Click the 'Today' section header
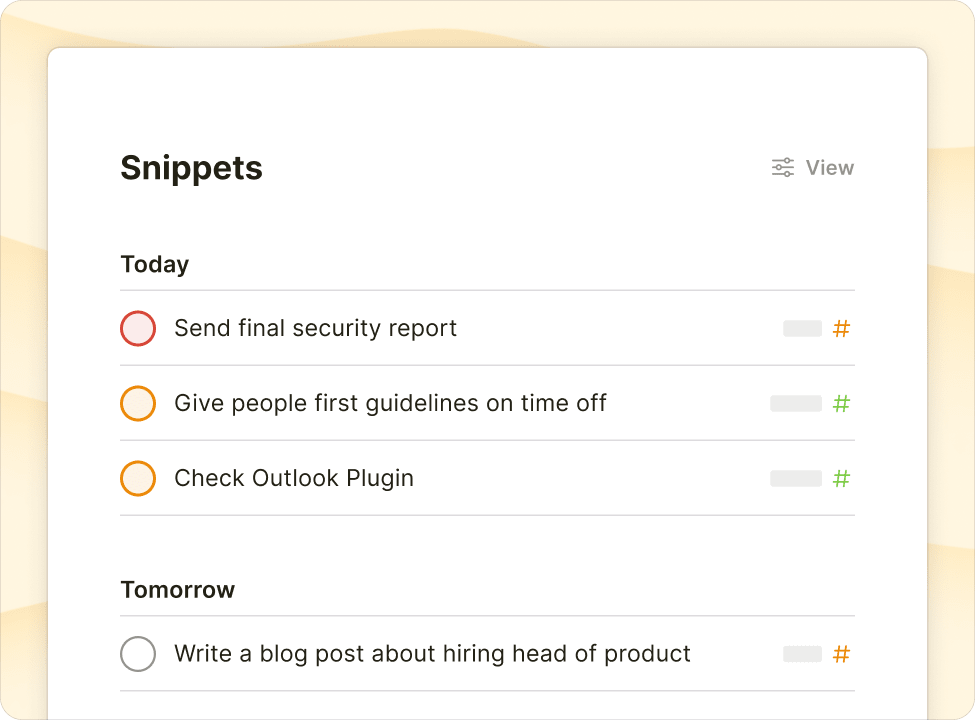Viewport: 975px width, 720px height. [154, 264]
